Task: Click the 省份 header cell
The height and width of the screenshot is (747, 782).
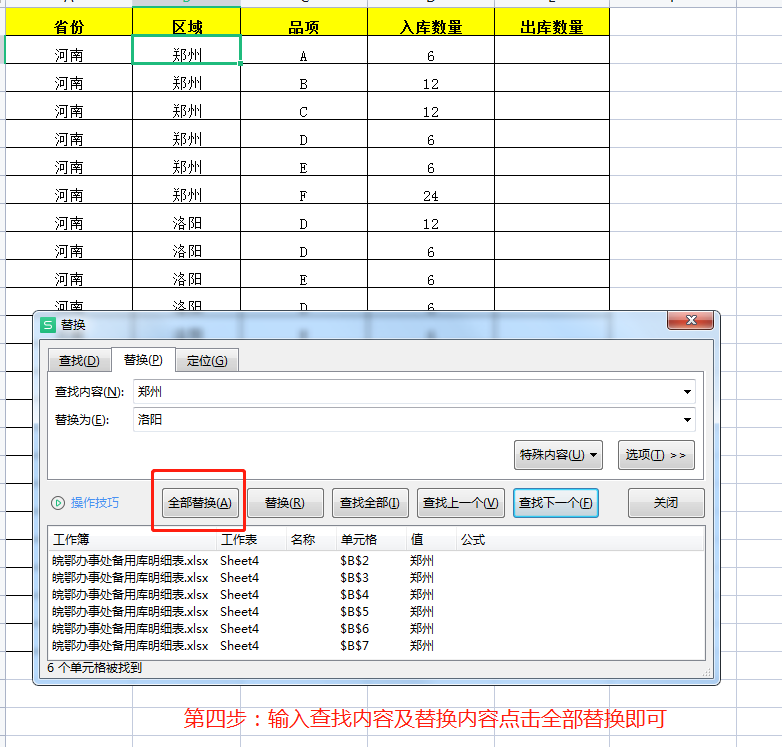Action: tap(69, 22)
